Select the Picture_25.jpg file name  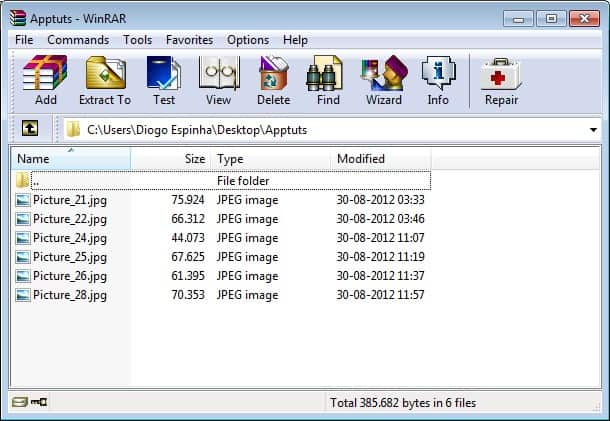(70, 257)
